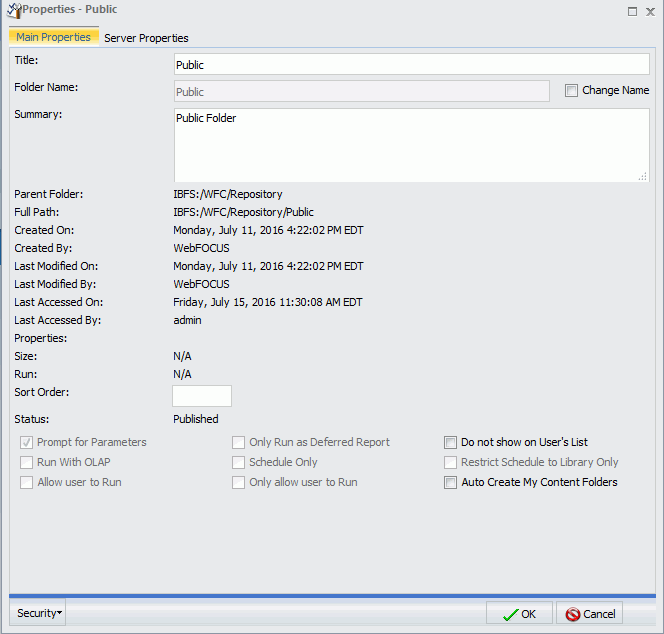Check Restrict Schedule to Library Only
Screen dimensions: 664x634
pos(450,462)
